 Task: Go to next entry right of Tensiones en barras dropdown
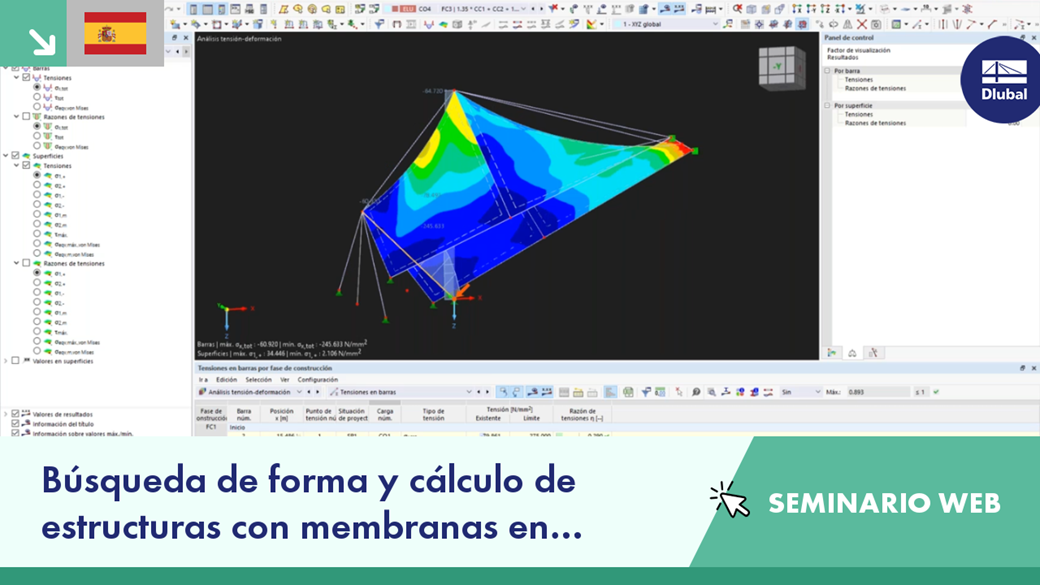pos(488,392)
